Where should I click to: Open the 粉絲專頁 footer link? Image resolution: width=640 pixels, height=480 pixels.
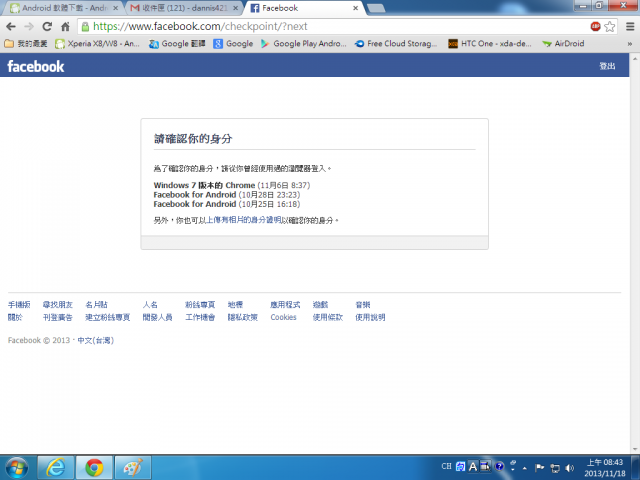click(200, 304)
